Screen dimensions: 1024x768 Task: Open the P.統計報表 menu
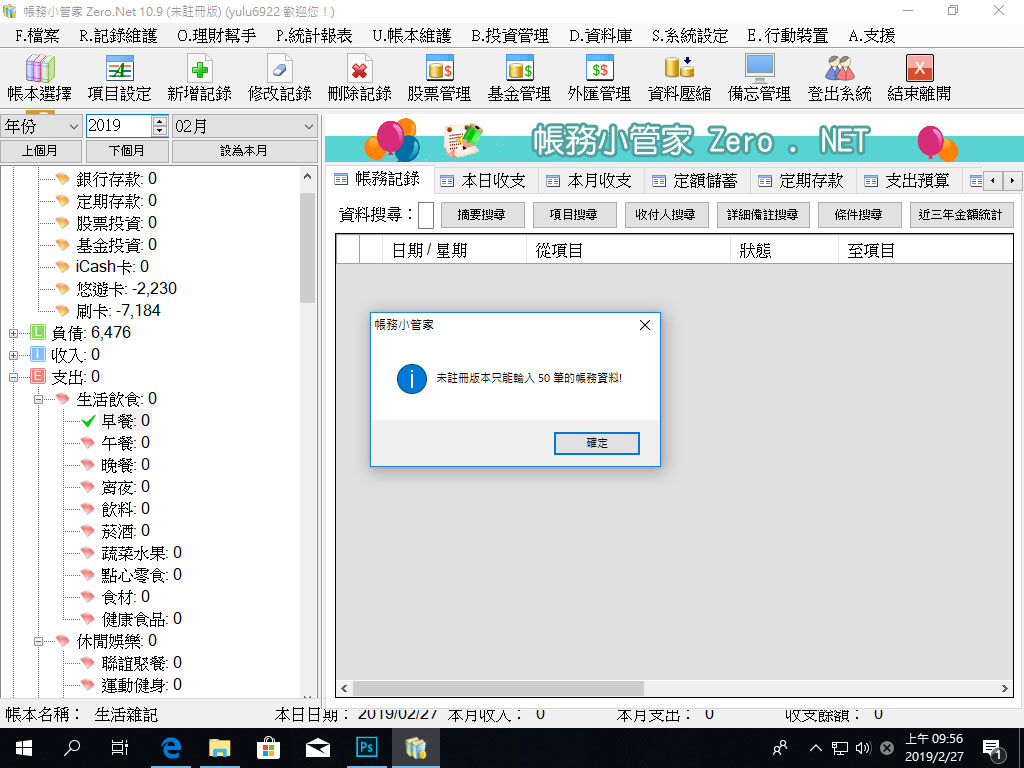point(314,36)
